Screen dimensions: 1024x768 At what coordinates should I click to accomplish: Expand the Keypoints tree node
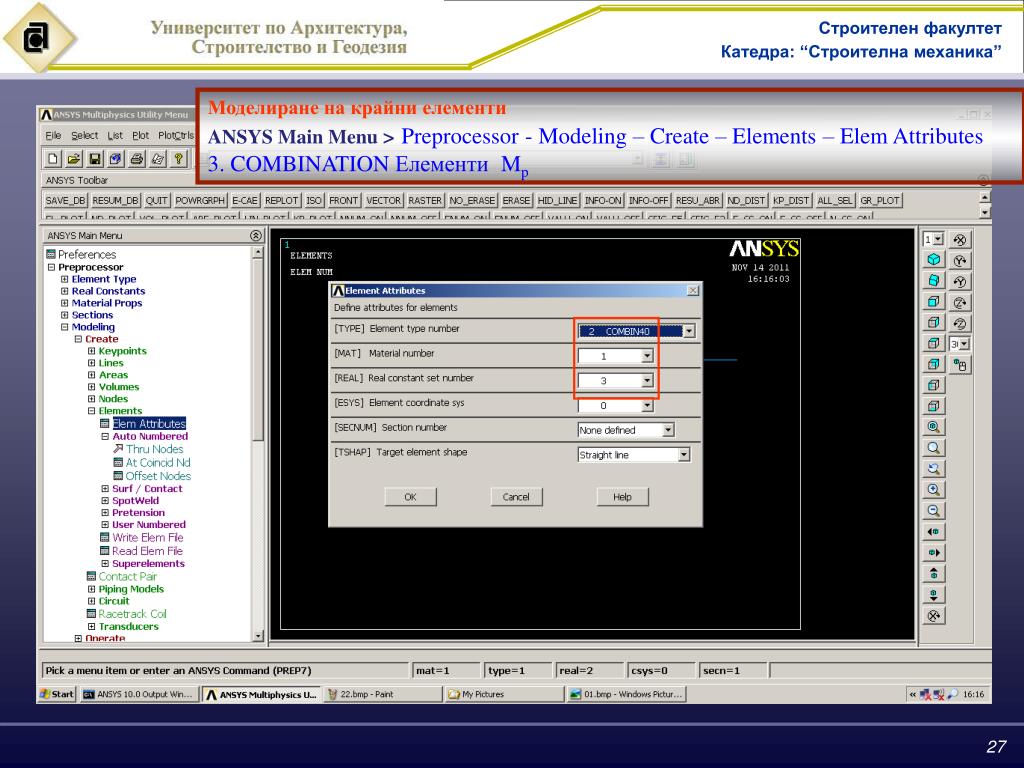(x=91, y=351)
